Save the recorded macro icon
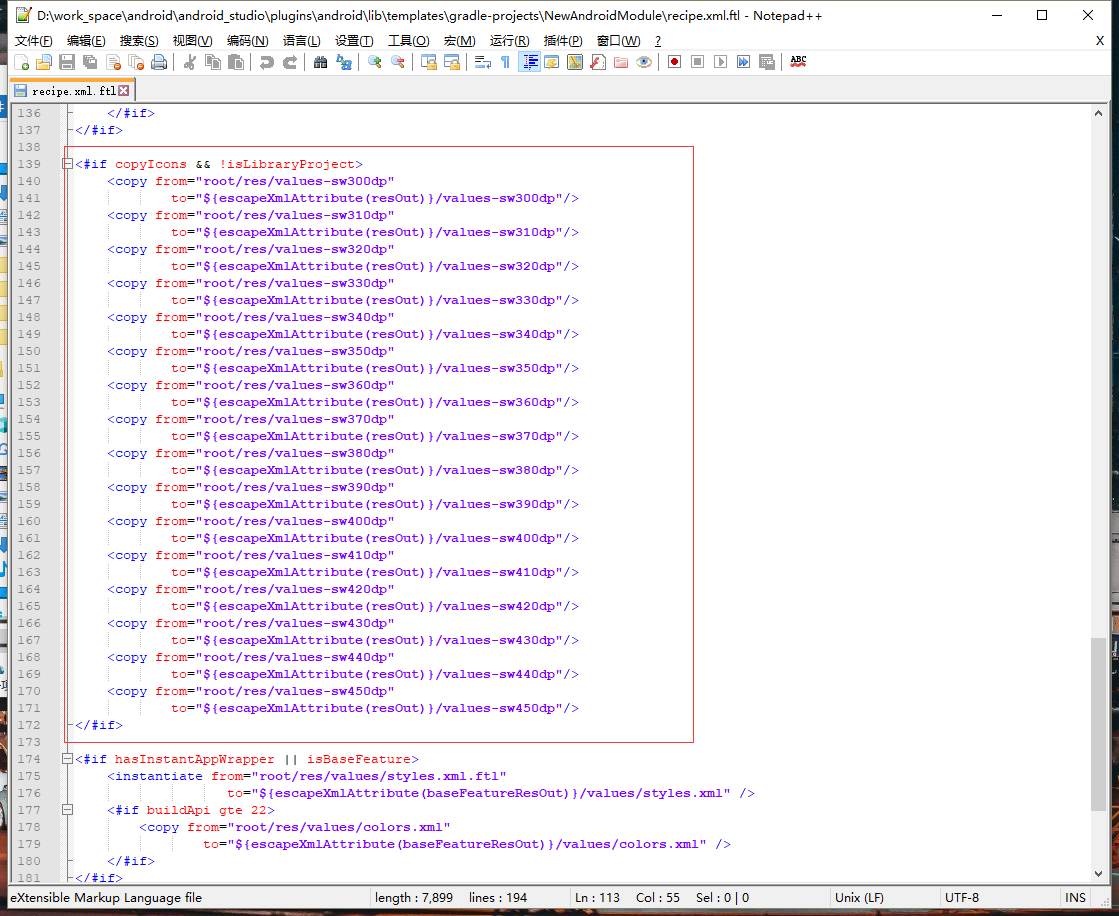 tap(766, 63)
